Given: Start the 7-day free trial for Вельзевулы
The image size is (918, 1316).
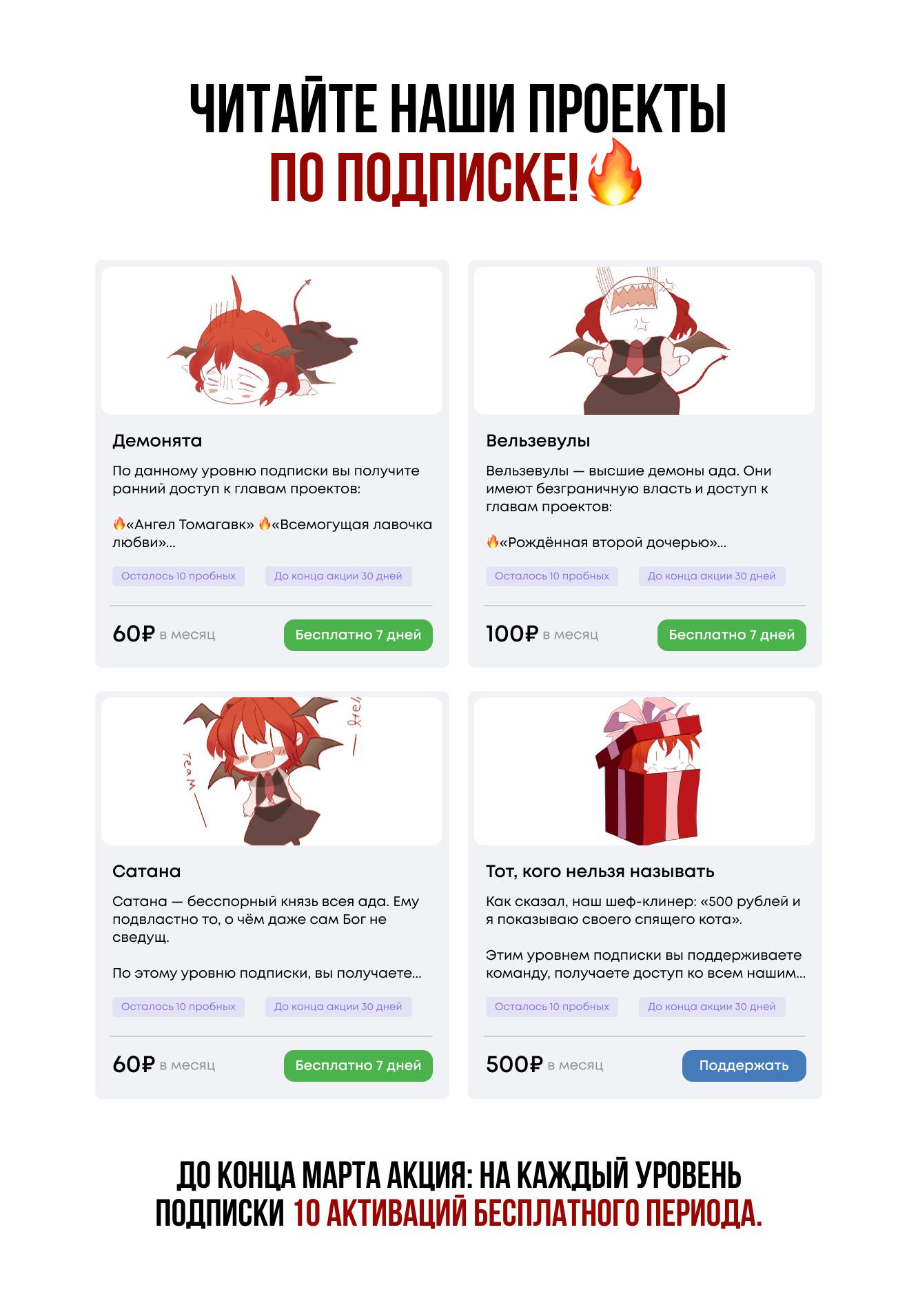Looking at the screenshot, I should coord(732,635).
